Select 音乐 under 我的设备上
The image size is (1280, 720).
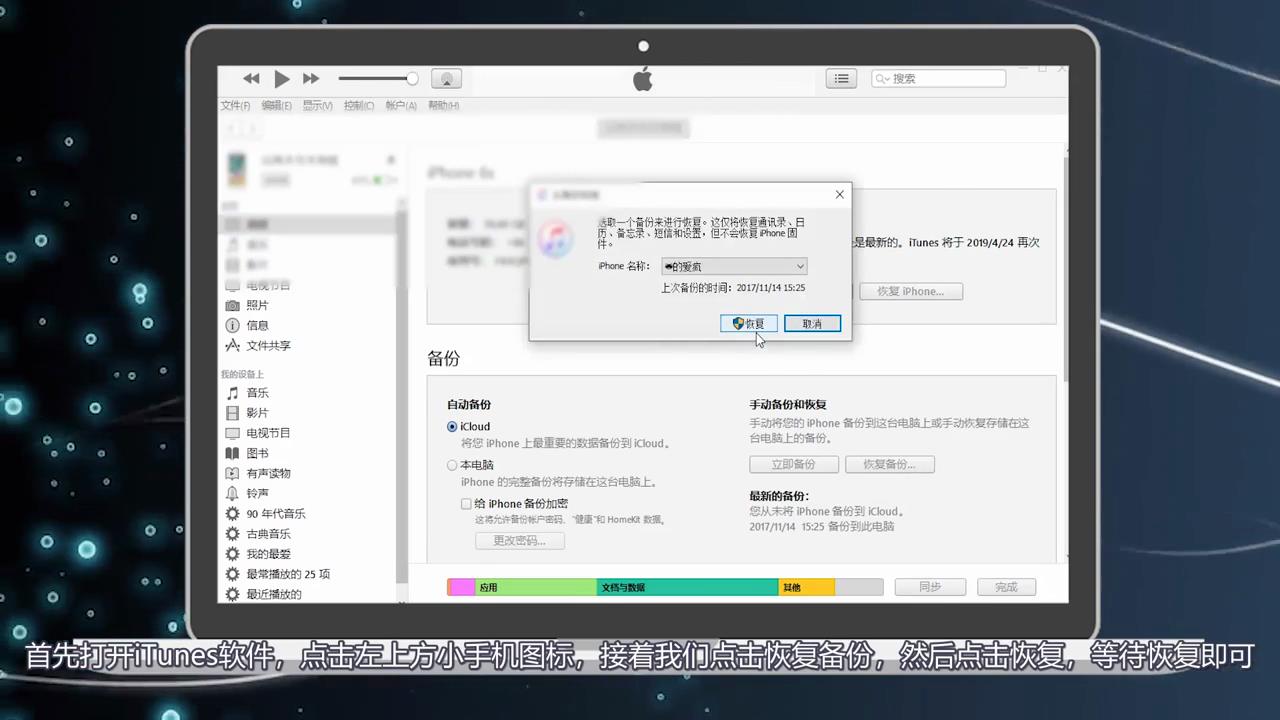257,393
